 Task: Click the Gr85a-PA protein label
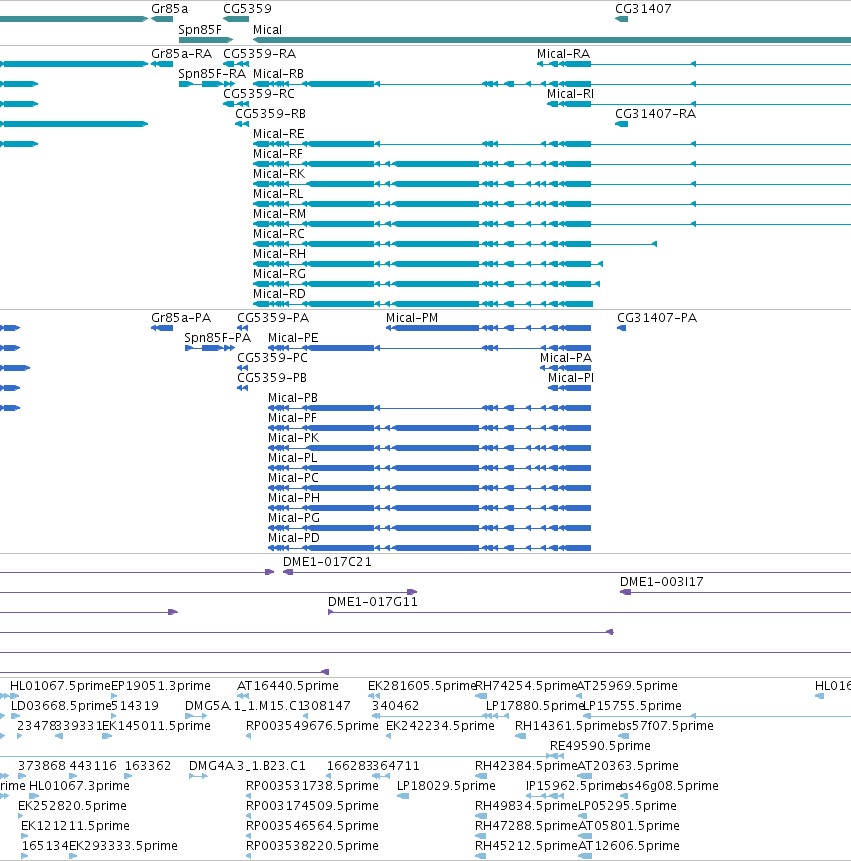click(181, 318)
